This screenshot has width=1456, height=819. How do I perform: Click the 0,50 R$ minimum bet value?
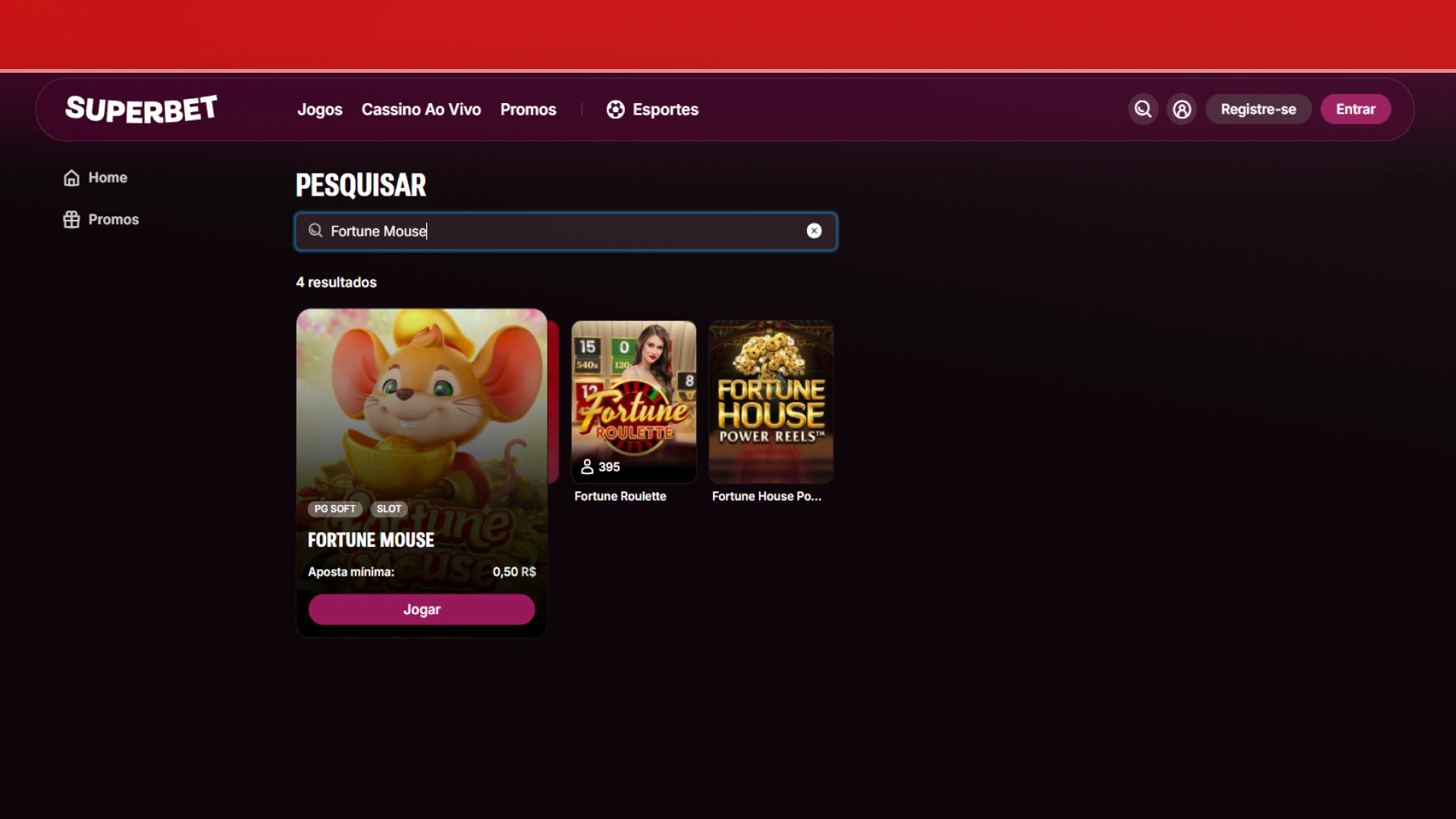[x=514, y=572]
